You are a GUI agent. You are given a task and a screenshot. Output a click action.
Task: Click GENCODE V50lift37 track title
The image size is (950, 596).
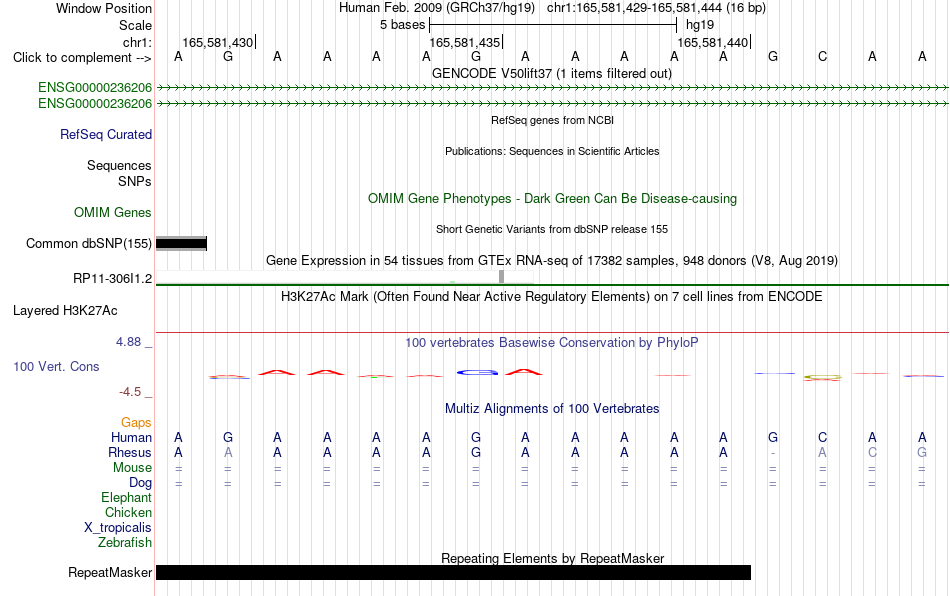point(552,74)
